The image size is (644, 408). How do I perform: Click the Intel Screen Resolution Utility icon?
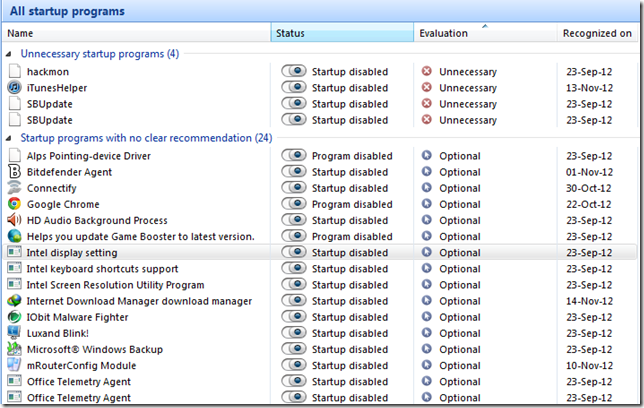[x=14, y=284]
